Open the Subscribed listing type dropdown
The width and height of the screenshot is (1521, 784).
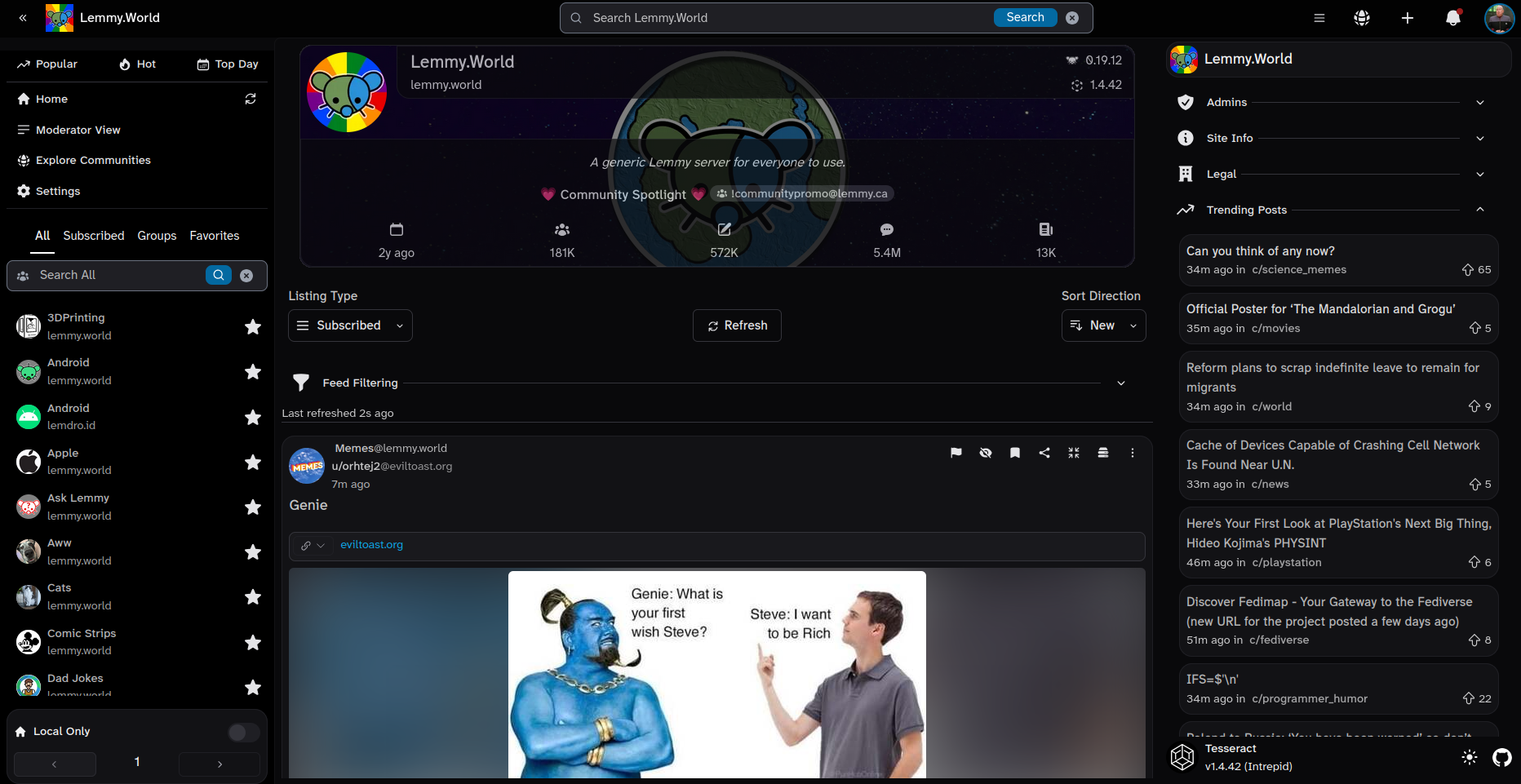pyautogui.click(x=350, y=326)
